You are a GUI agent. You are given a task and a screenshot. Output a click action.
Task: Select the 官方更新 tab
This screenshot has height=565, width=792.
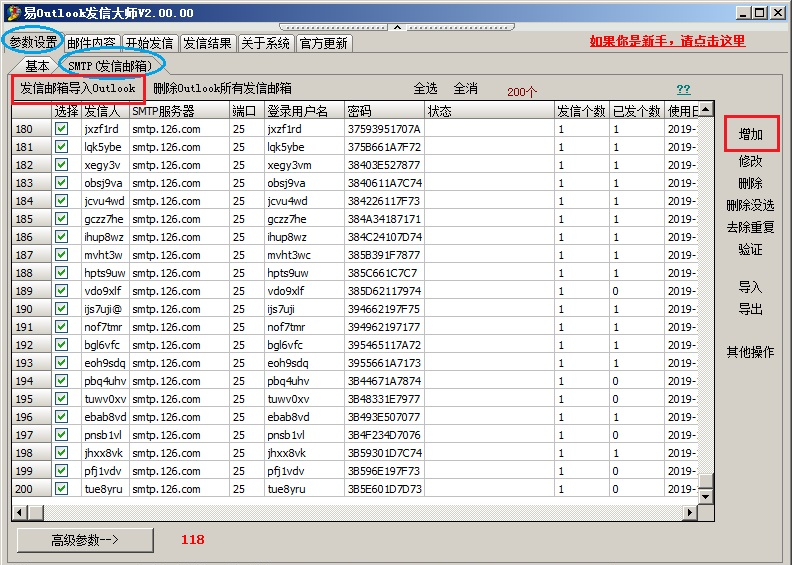tap(323, 43)
